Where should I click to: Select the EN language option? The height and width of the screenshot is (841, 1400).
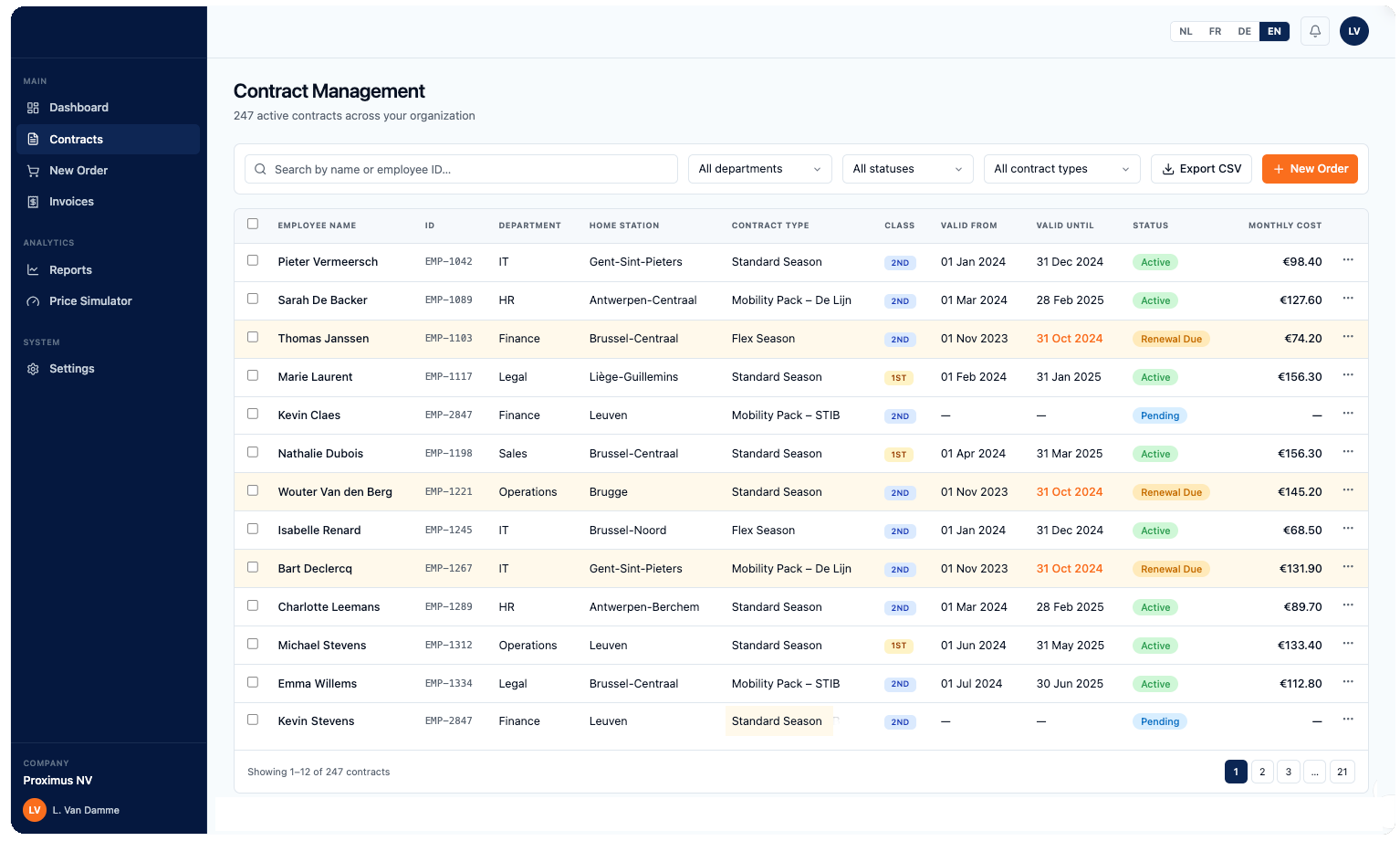click(1274, 31)
